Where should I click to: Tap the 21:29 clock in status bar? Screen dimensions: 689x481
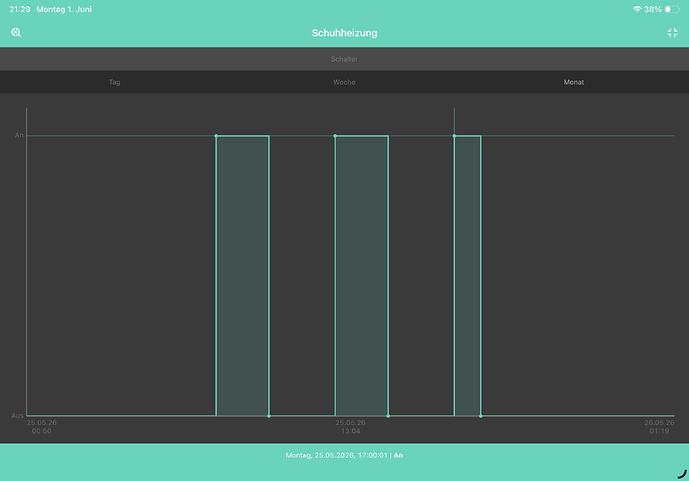[20, 9]
